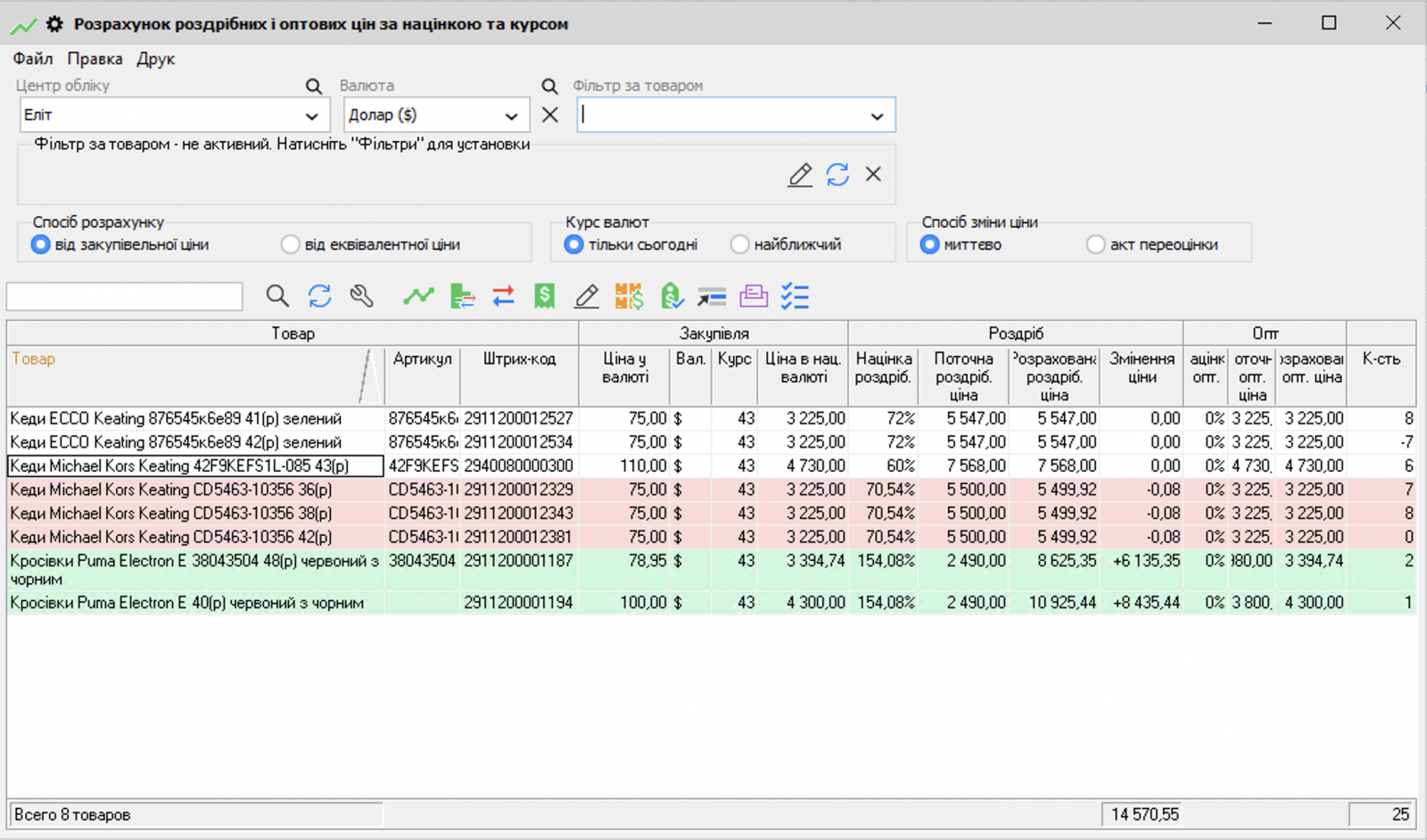Click the blue checklist toolbar icon
Screen dimensions: 1427x840
(x=795, y=296)
